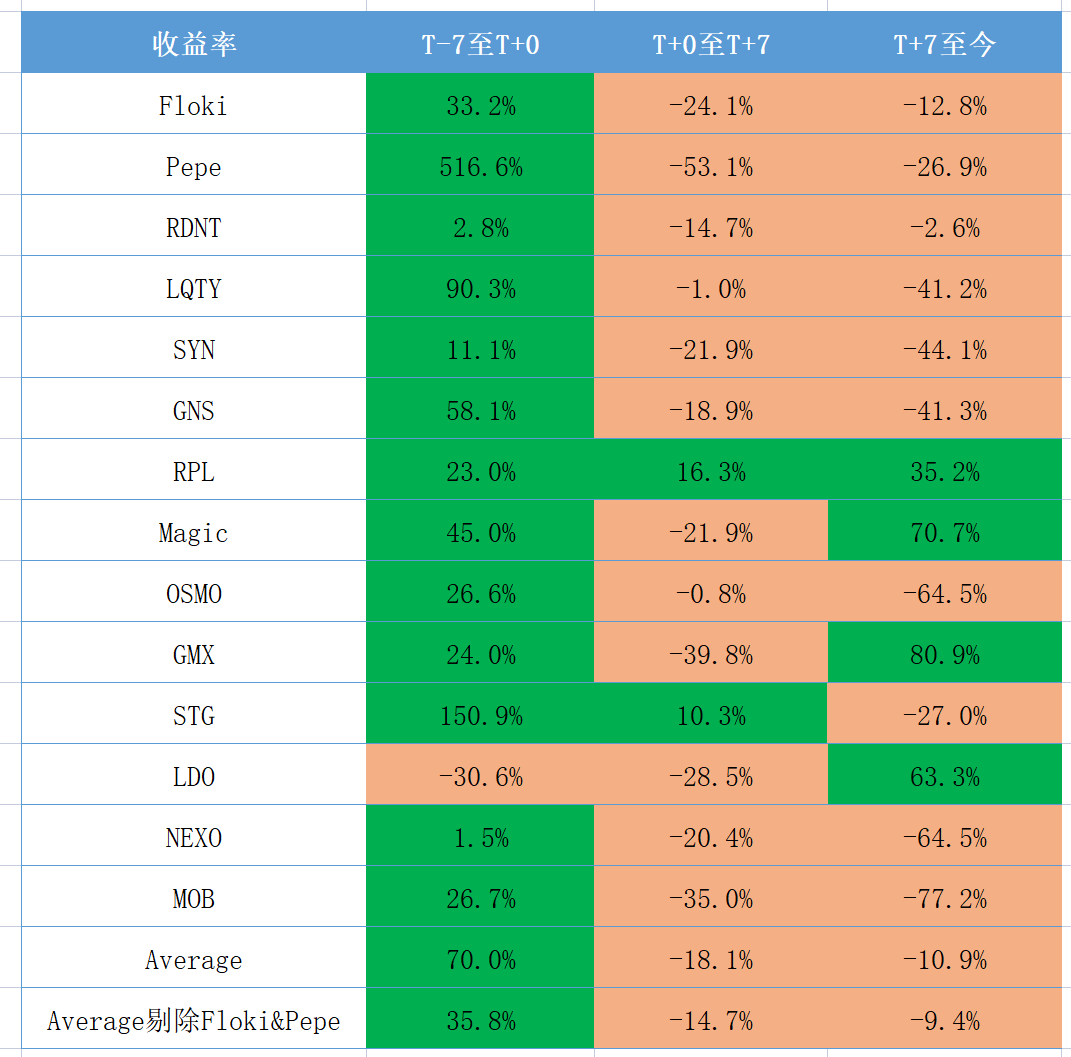Click the GNS 58.1% green cell
This screenshot has height=1057, width=1071.
(480, 411)
